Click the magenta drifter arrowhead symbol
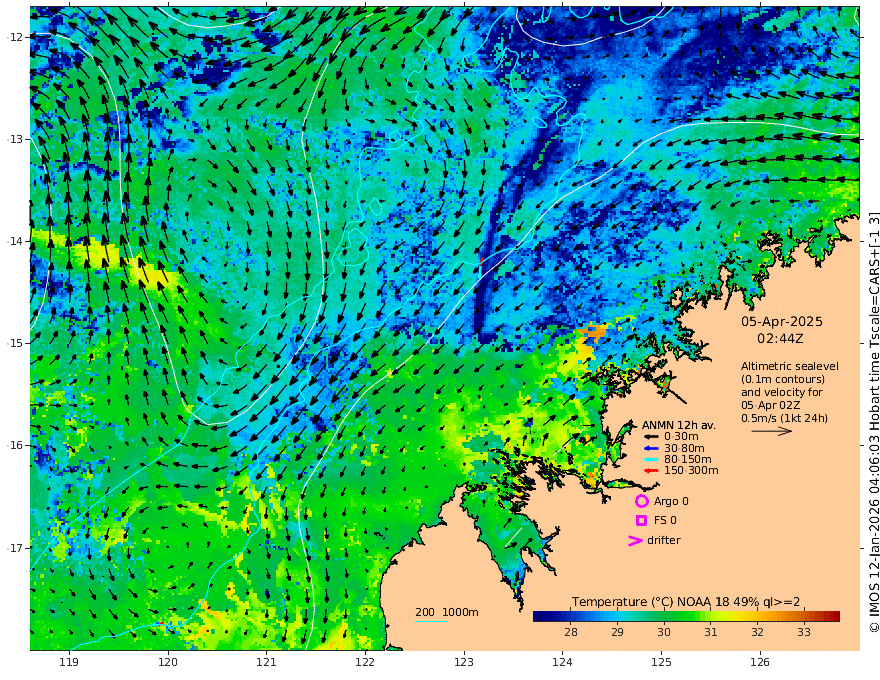Viewport: 880px width, 680px height. [634, 541]
